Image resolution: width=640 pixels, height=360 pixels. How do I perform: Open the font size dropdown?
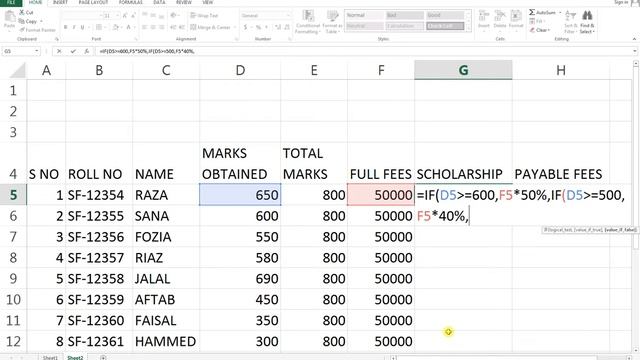(x=118, y=16)
